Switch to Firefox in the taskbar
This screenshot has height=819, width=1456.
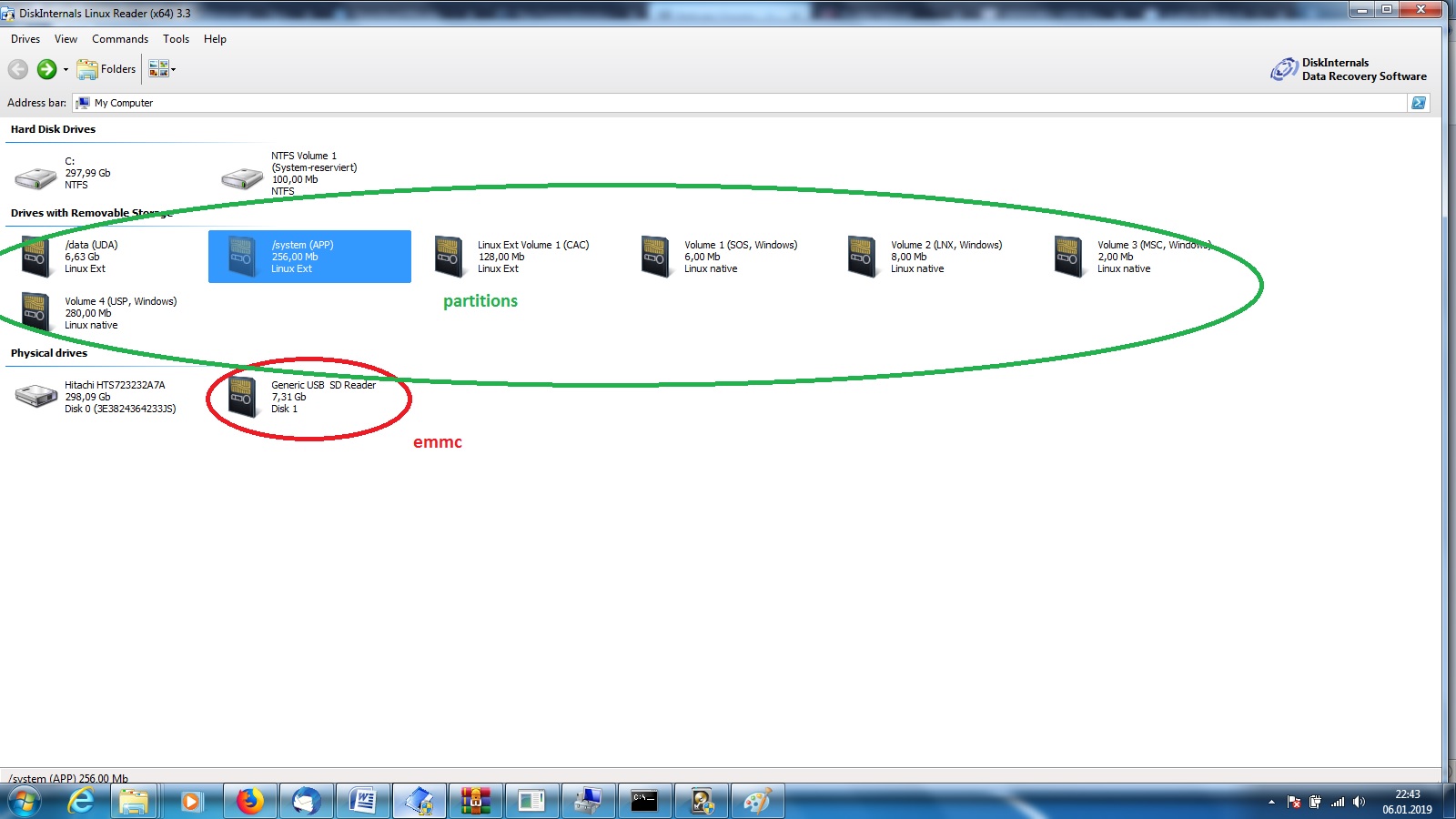tap(249, 802)
